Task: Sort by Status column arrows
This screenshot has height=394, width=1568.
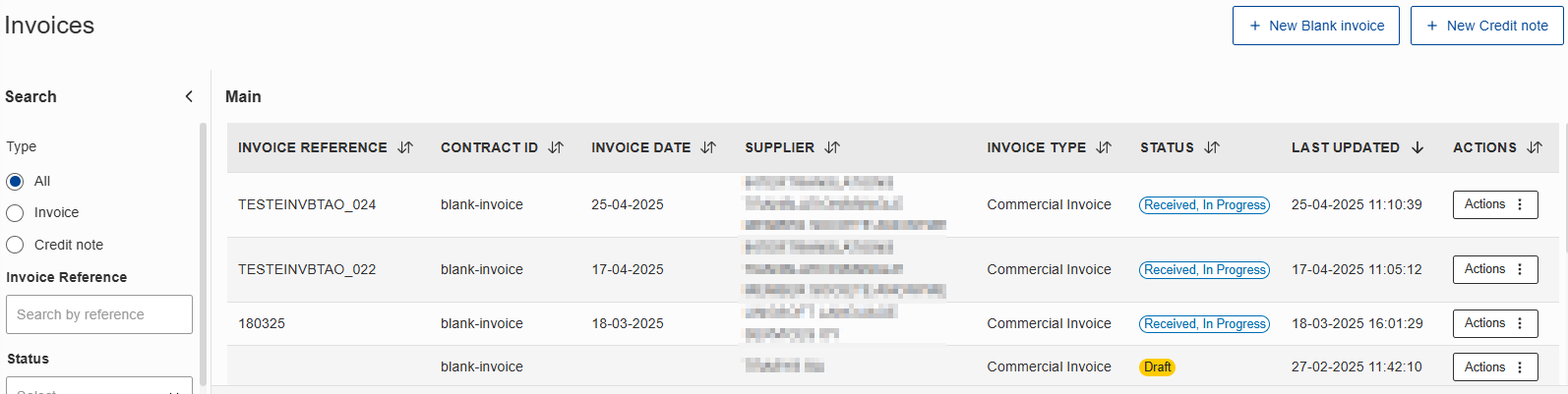Action: 1212,147
